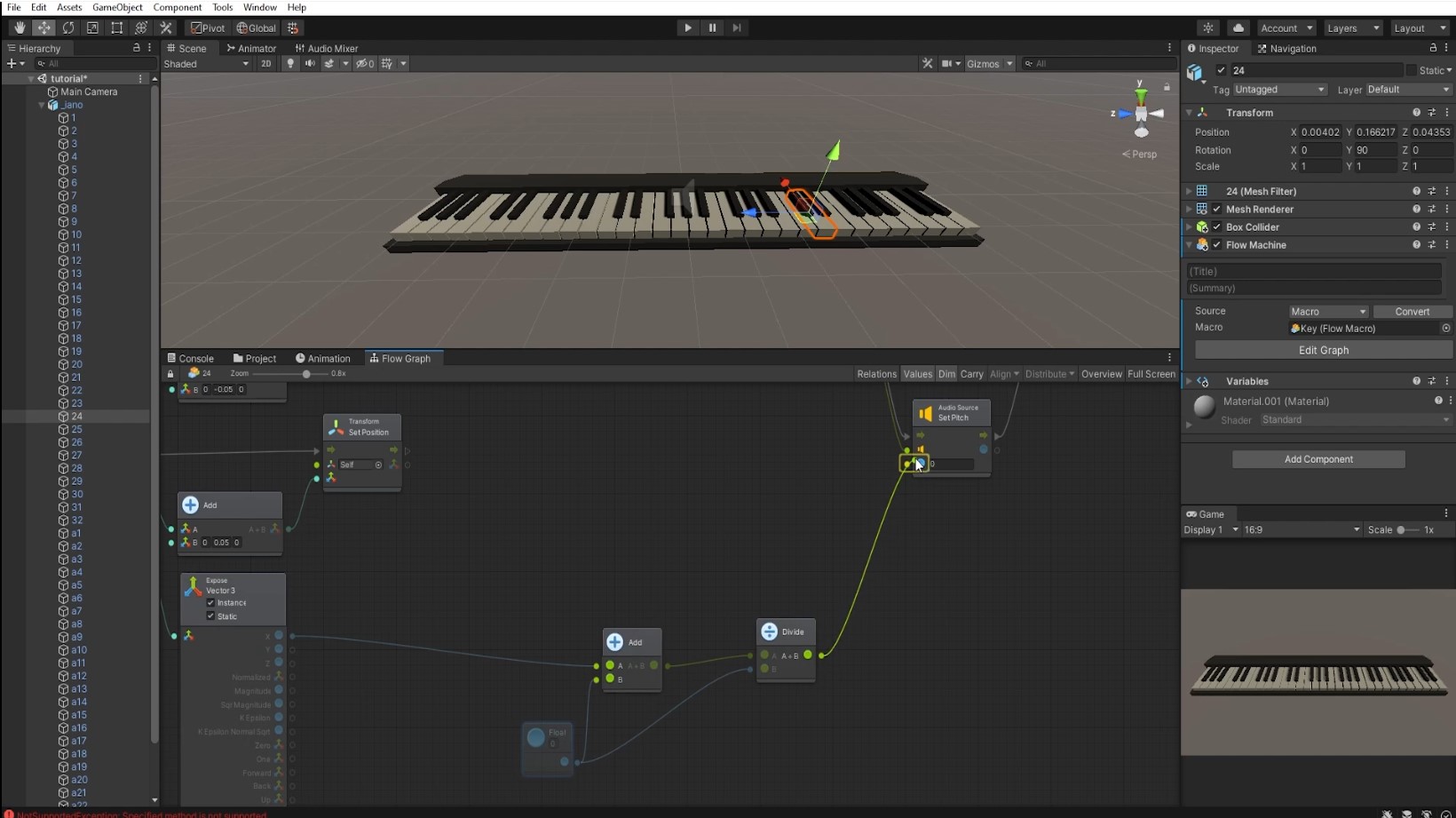The height and width of the screenshot is (818, 1456).
Task: Toggle scene lighting bulb icon
Action: (x=290, y=64)
